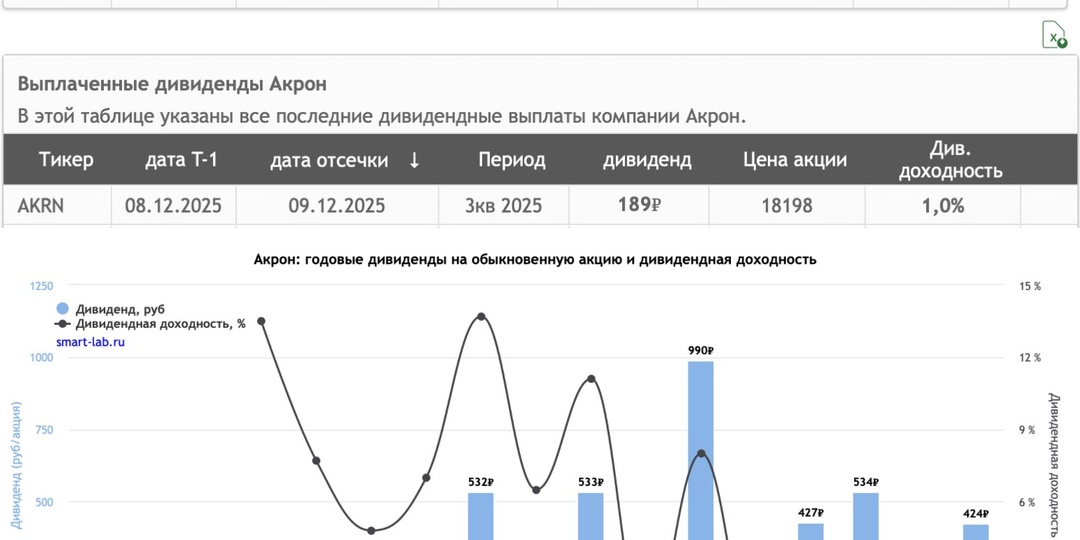Select the date 09.12.2025 cell

[x=337, y=205]
